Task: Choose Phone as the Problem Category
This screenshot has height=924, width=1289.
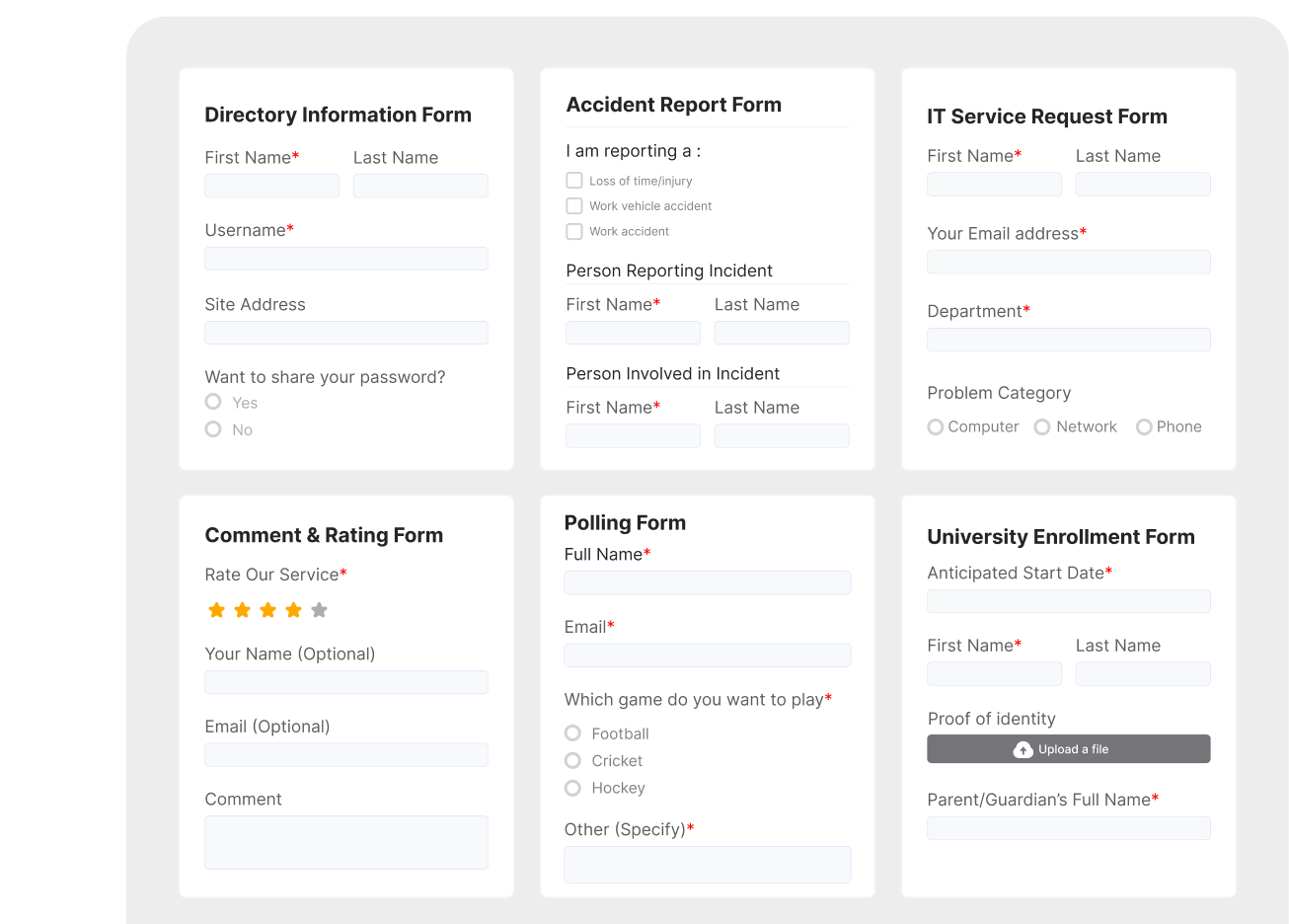Action: [x=1143, y=426]
